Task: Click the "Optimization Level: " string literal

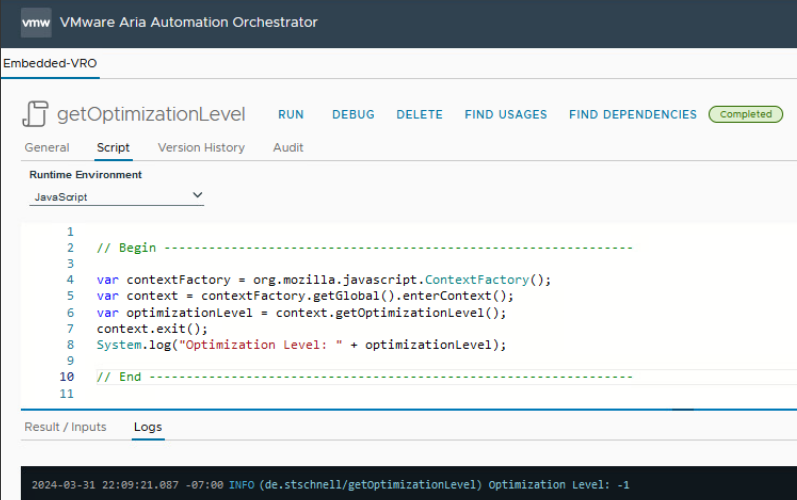Action: pos(261,345)
